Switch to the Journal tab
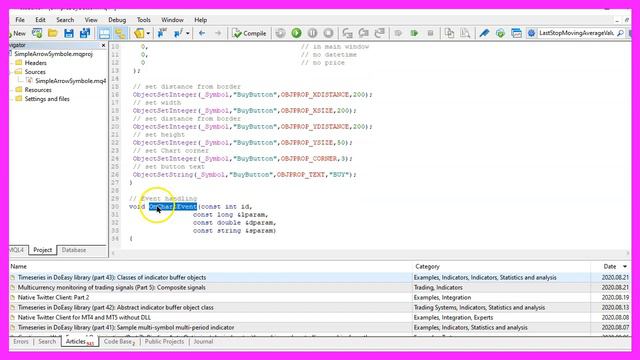This screenshot has width=640, height=360. 203,342
